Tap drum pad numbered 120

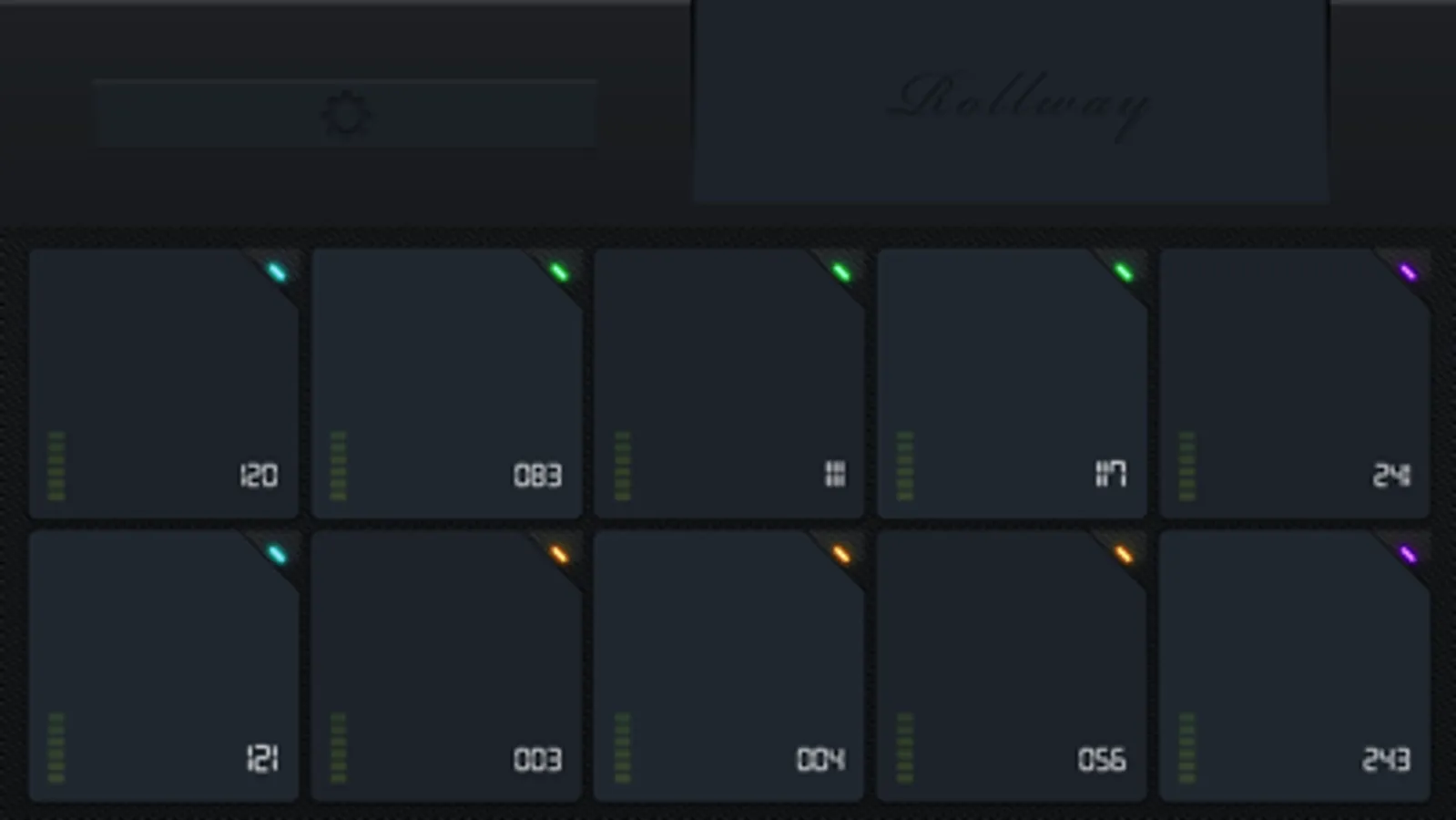(164, 384)
